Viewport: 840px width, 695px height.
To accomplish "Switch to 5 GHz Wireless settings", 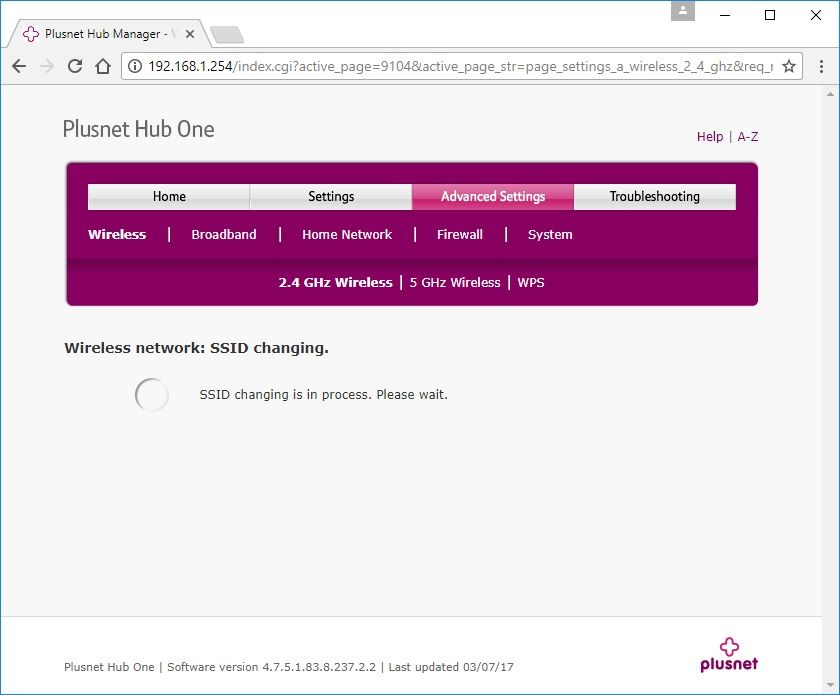I will 455,283.
